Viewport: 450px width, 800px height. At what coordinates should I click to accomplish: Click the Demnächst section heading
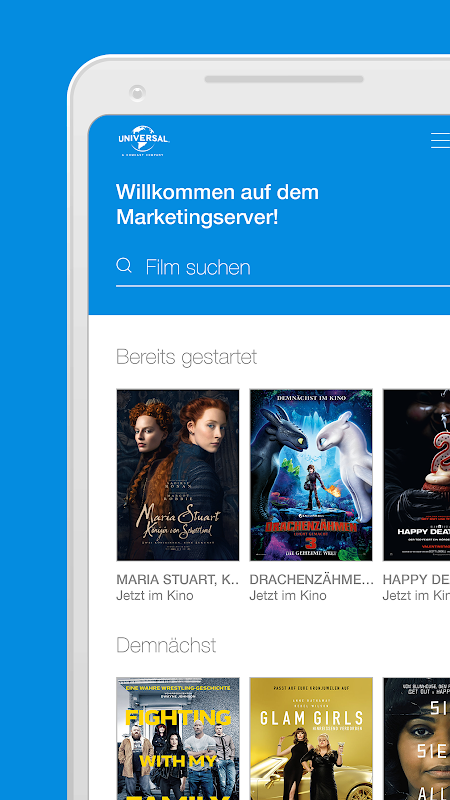[x=166, y=645]
